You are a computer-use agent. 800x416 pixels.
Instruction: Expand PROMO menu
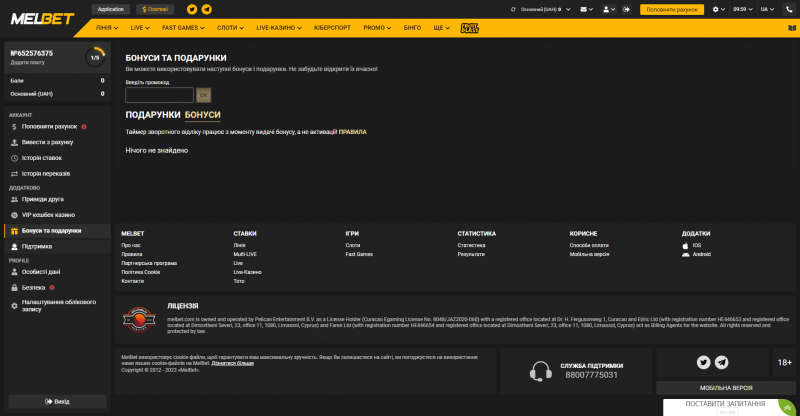377,28
